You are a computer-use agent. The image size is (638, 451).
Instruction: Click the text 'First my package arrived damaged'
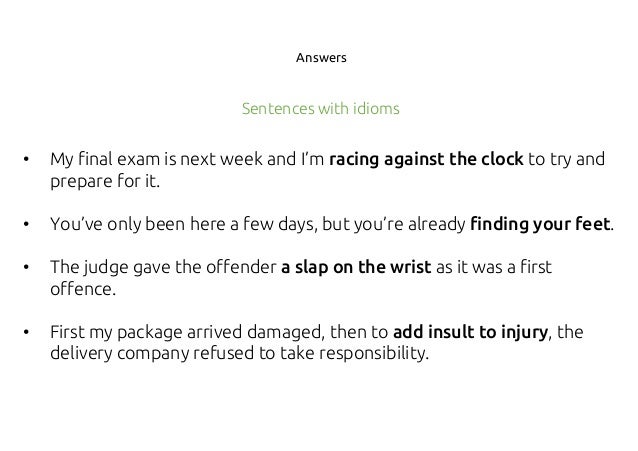(187, 332)
